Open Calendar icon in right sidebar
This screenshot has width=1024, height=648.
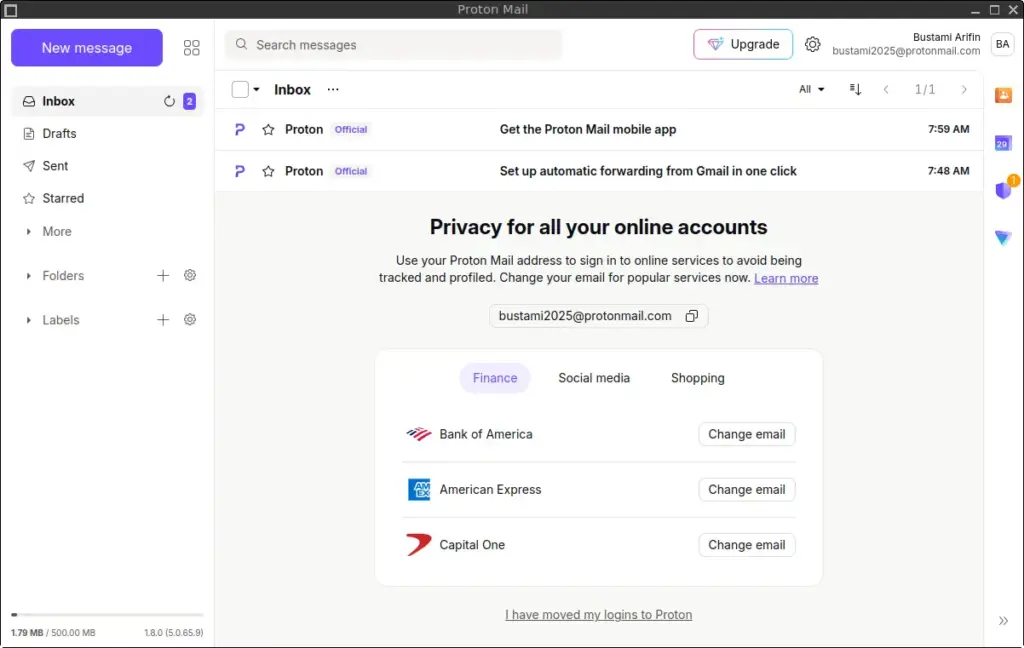pyautogui.click(x=1002, y=143)
